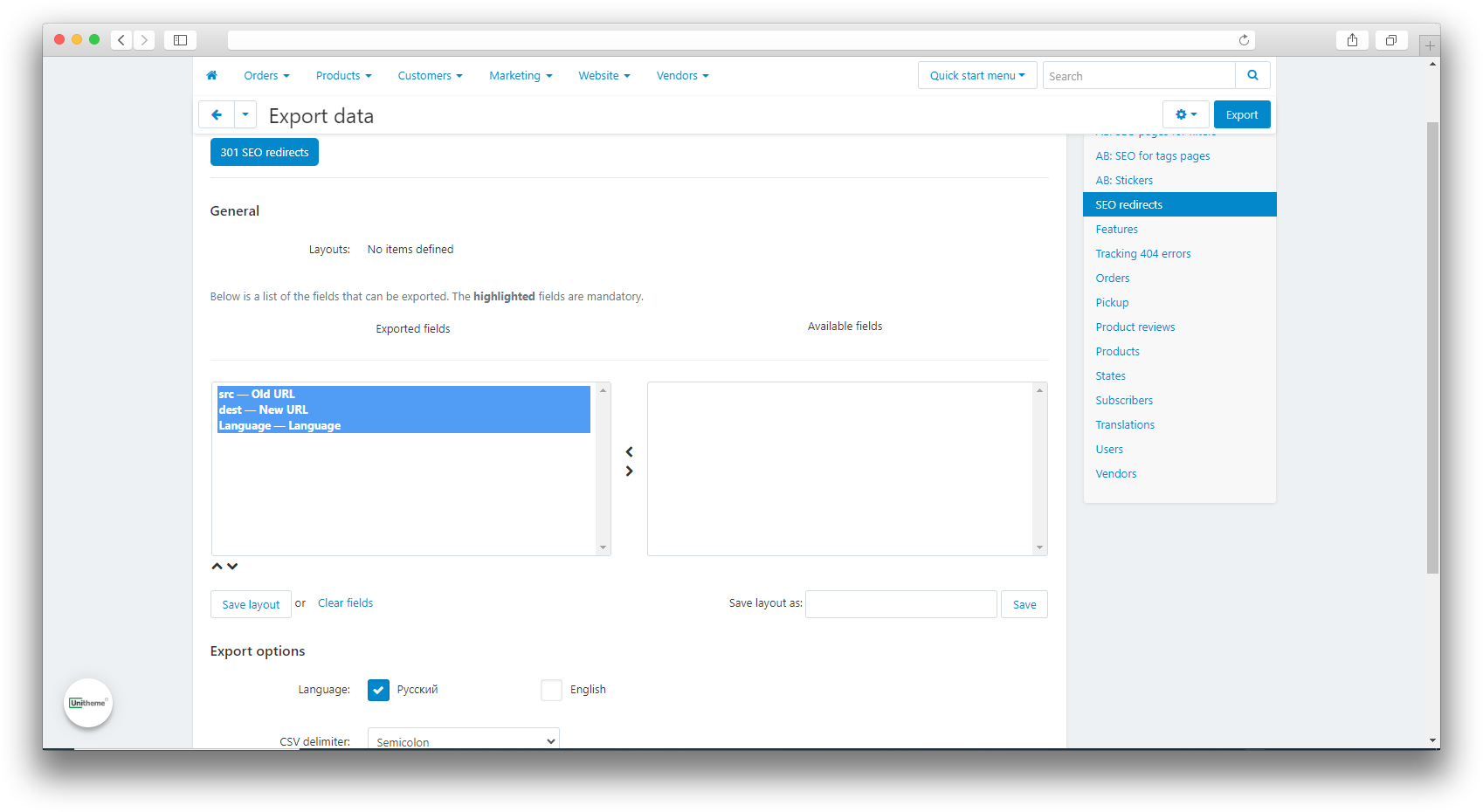Click the search magnifier icon

(1252, 76)
